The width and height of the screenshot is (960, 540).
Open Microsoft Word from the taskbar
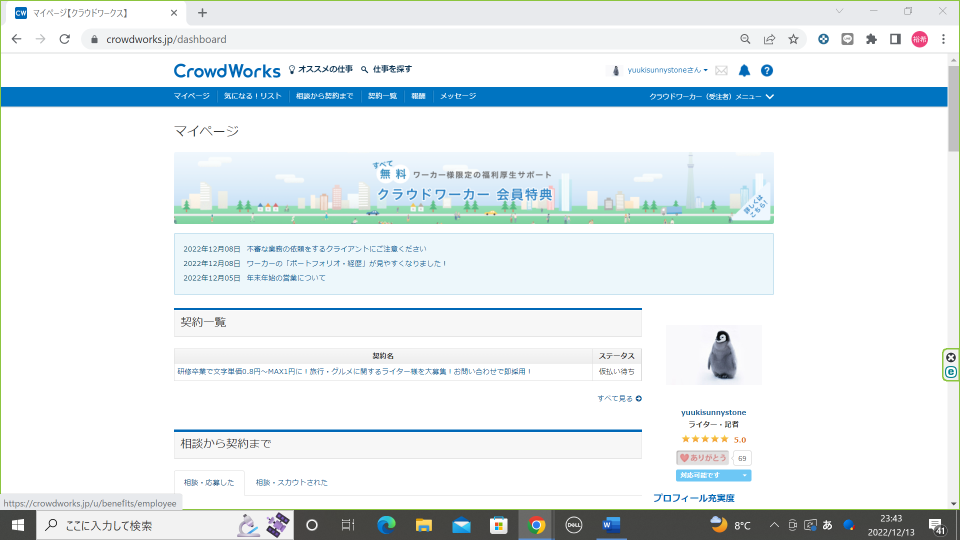(612, 525)
